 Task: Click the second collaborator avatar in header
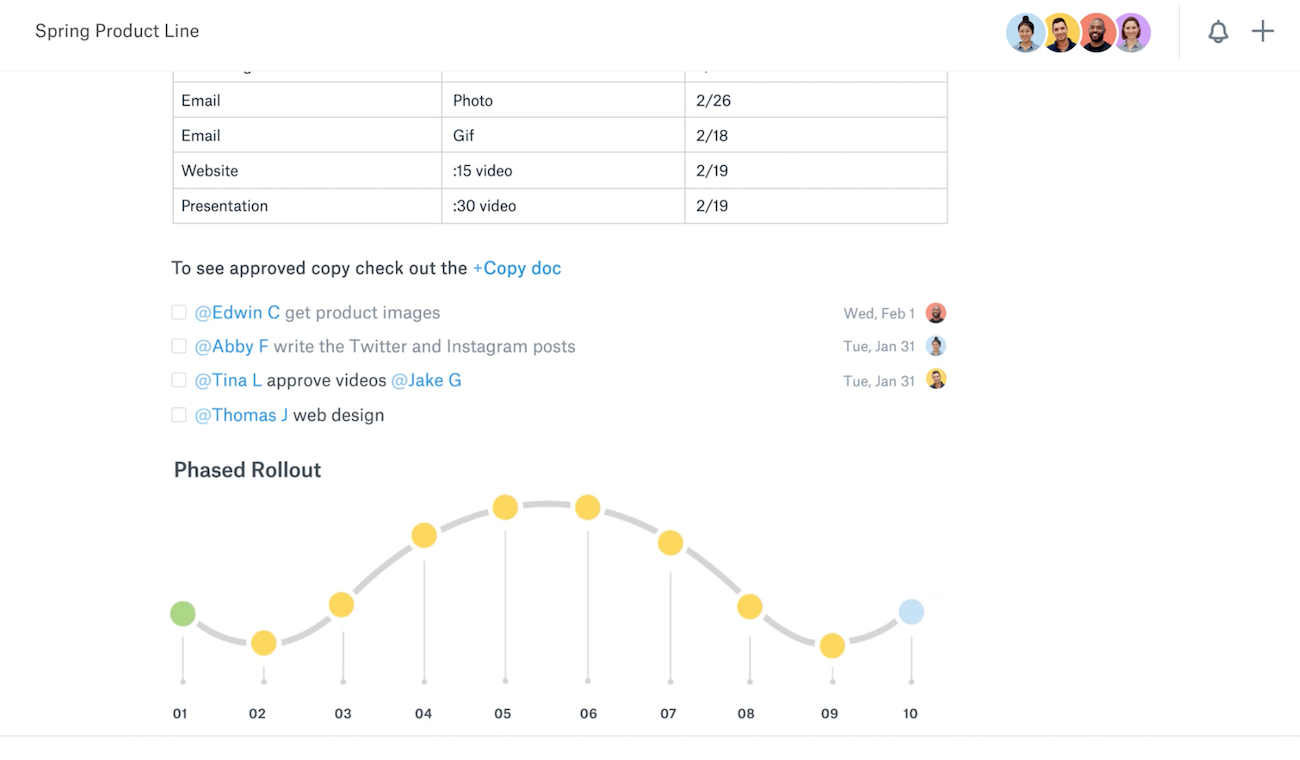click(x=1060, y=33)
